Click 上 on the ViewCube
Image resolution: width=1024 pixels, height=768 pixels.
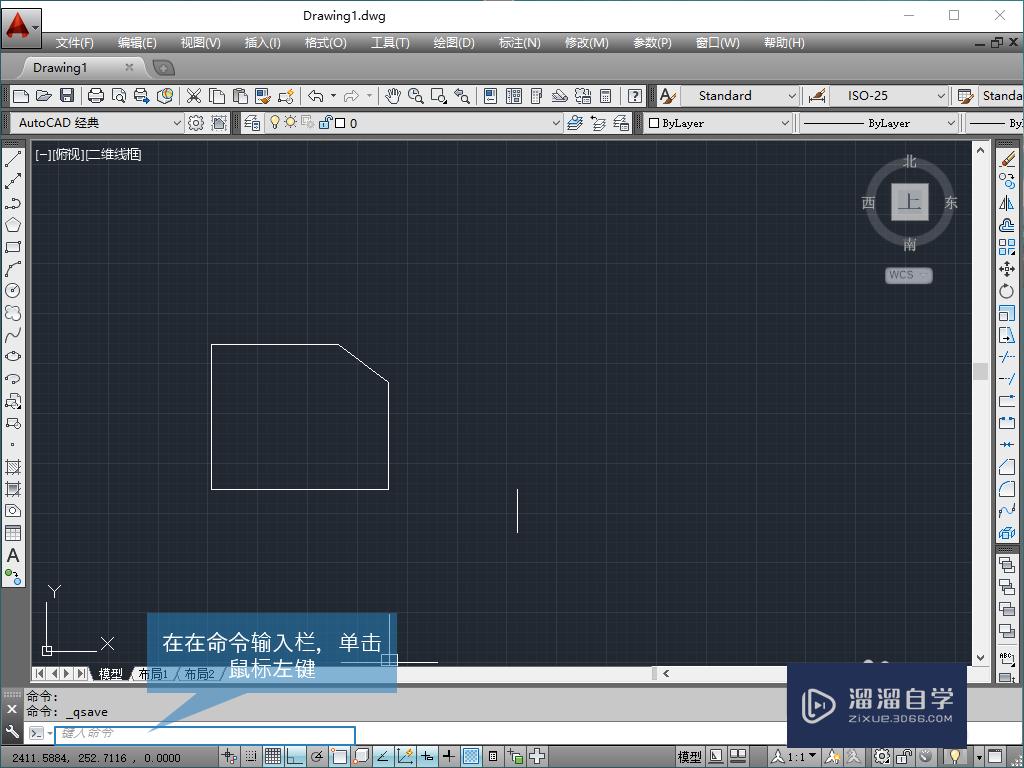tap(908, 202)
